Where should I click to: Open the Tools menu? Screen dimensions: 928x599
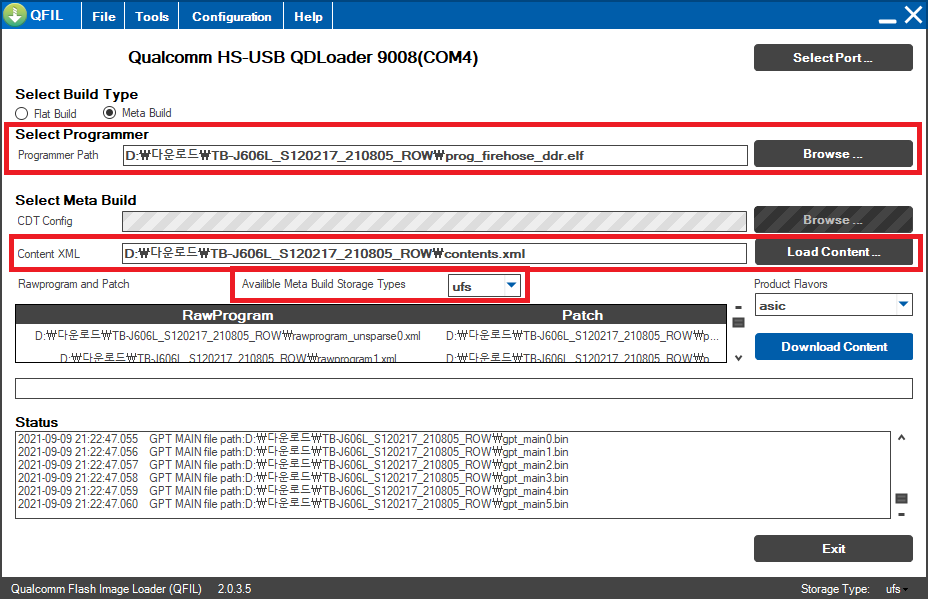click(x=152, y=17)
